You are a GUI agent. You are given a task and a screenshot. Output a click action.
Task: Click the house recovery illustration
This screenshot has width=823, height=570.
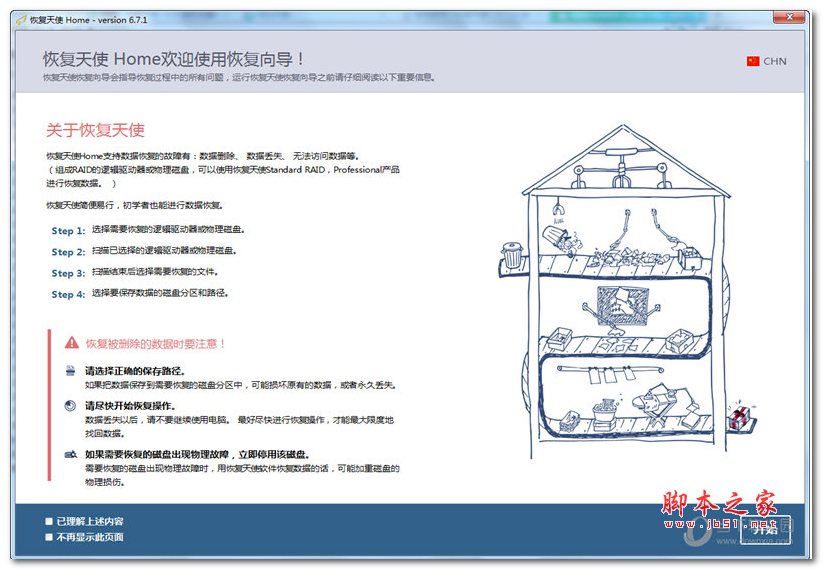[x=628, y=291]
